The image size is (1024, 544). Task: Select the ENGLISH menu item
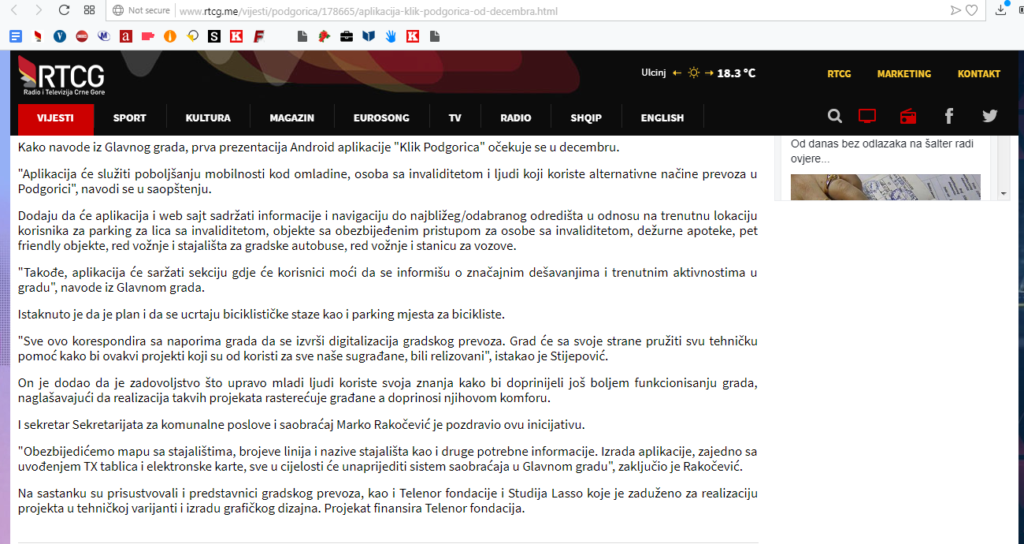click(x=662, y=118)
